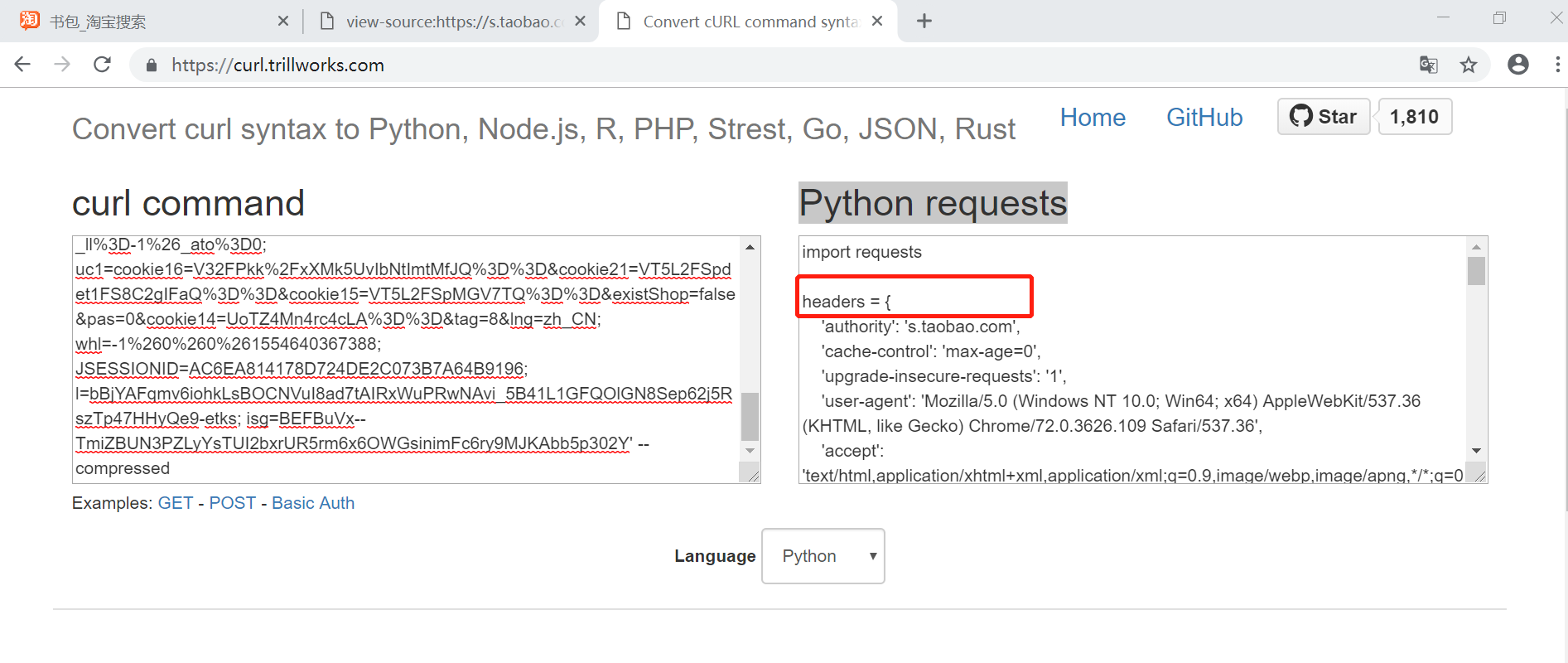Bookmark this page with the star icon
Image resolution: width=1568 pixels, height=663 pixels.
(x=1469, y=65)
